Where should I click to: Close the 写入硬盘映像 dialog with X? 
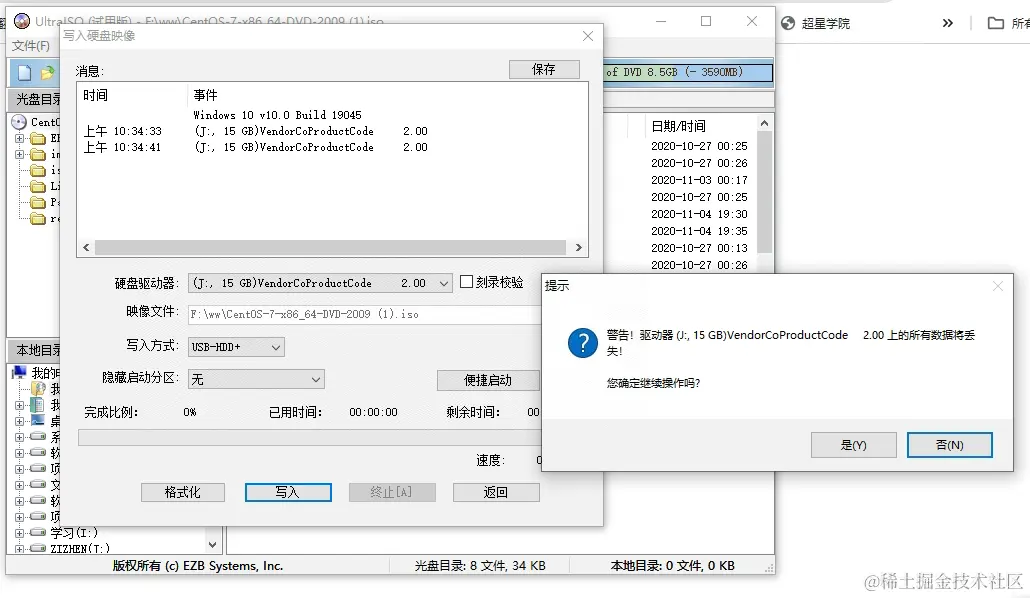click(588, 36)
